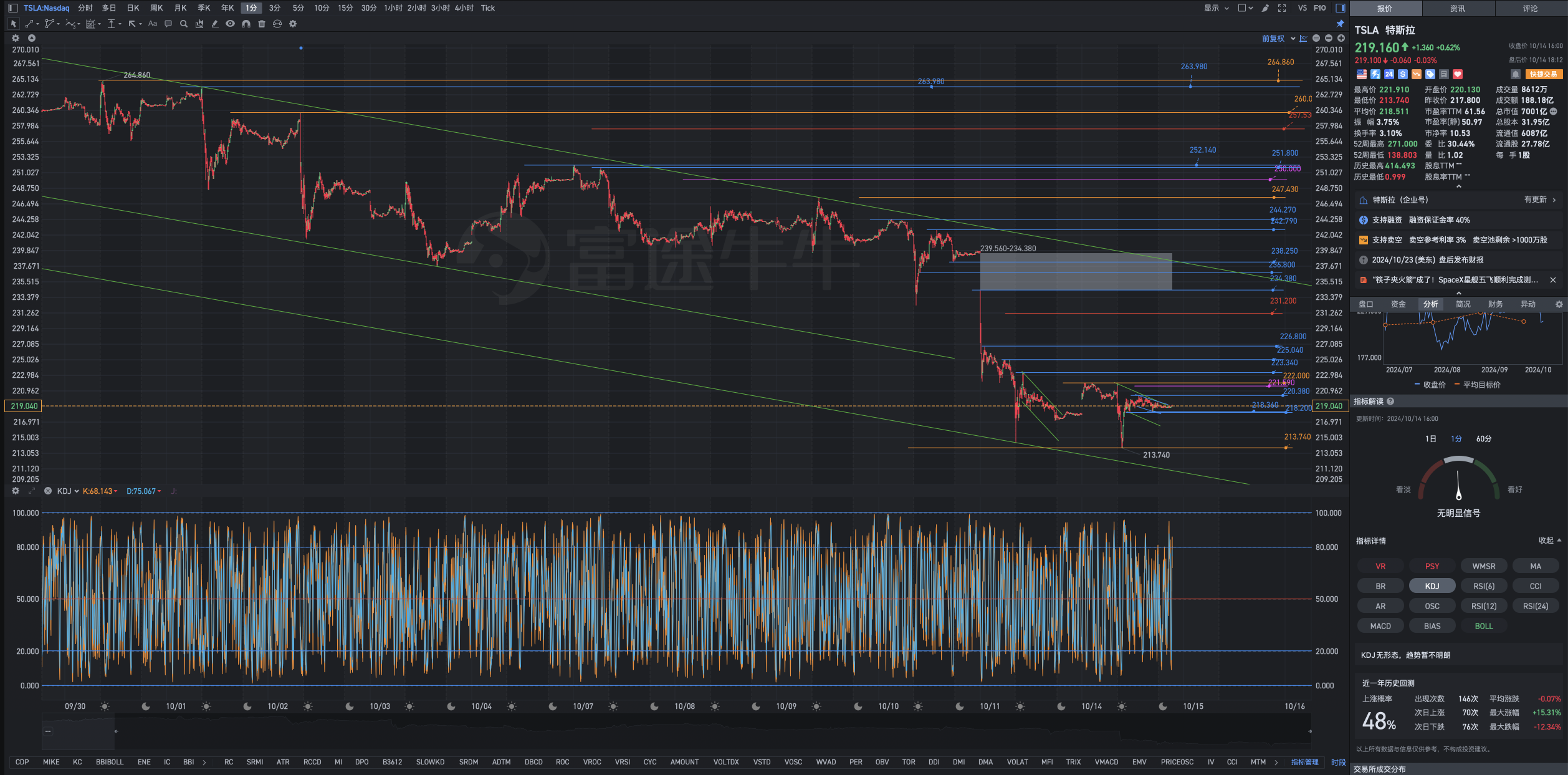Click the sync drawings icon
The height and width of the screenshot is (775, 1568).
tap(277, 24)
